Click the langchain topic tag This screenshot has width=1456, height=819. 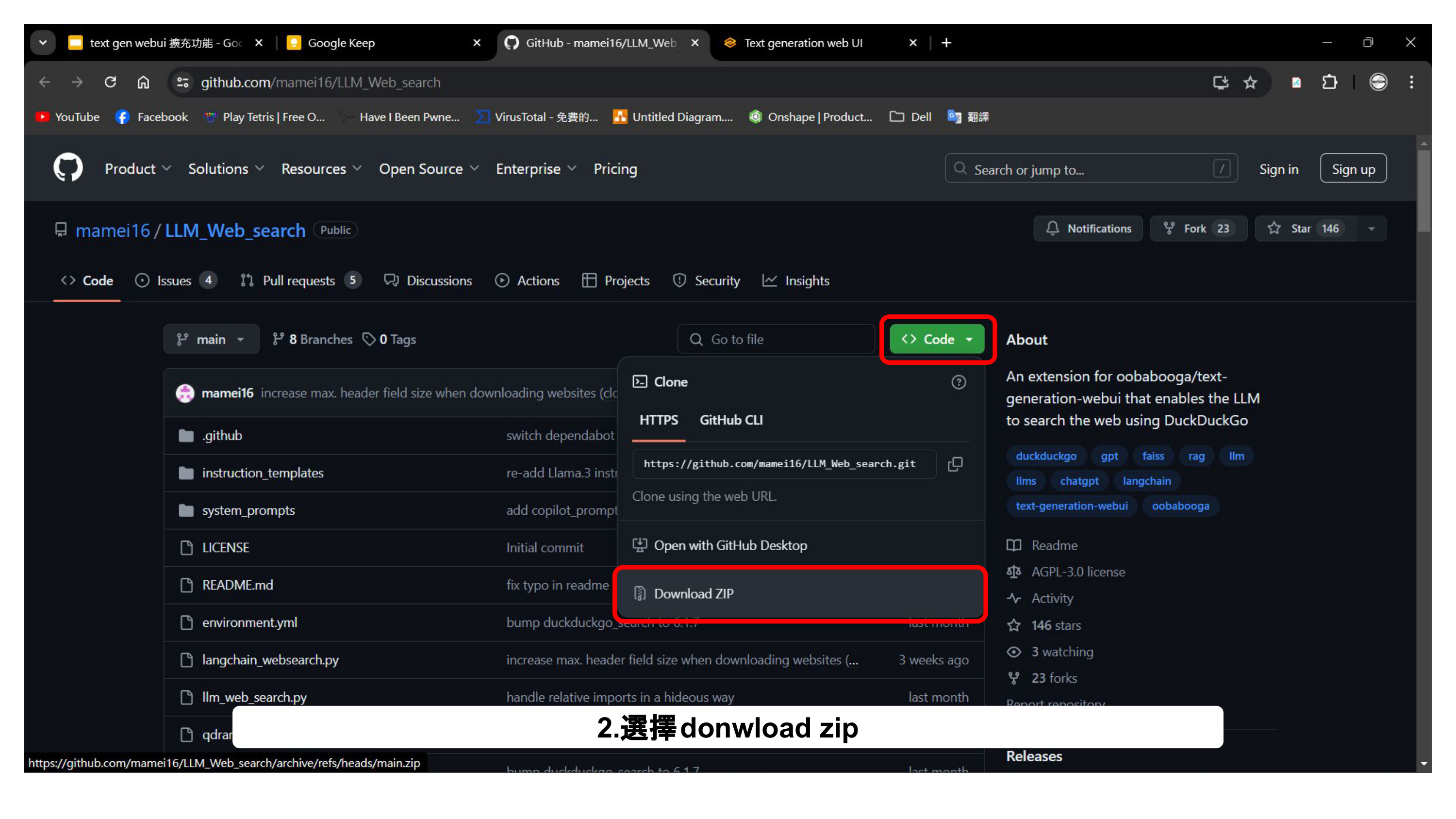pyautogui.click(x=1146, y=481)
